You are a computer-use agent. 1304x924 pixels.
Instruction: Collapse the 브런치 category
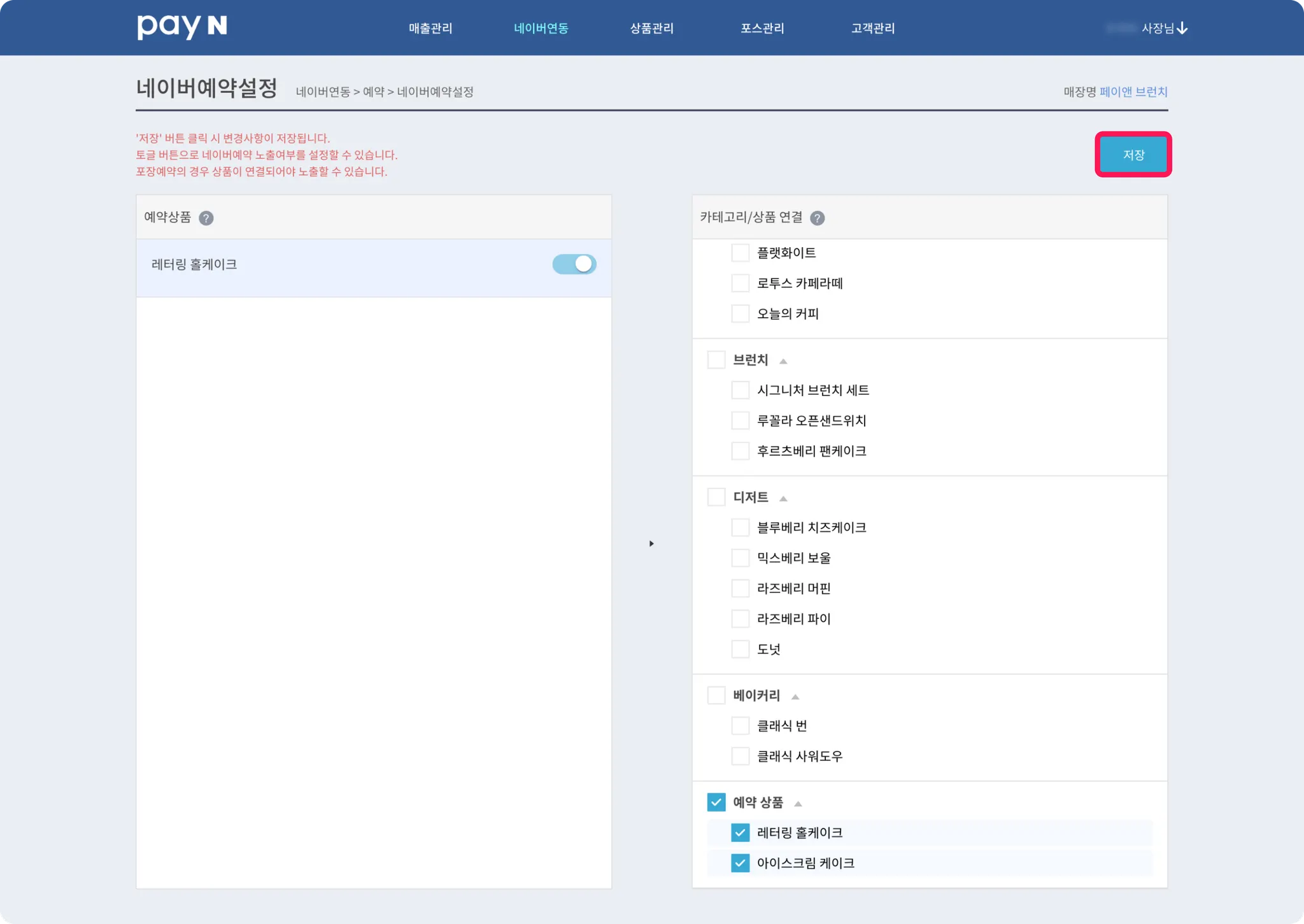coord(783,361)
